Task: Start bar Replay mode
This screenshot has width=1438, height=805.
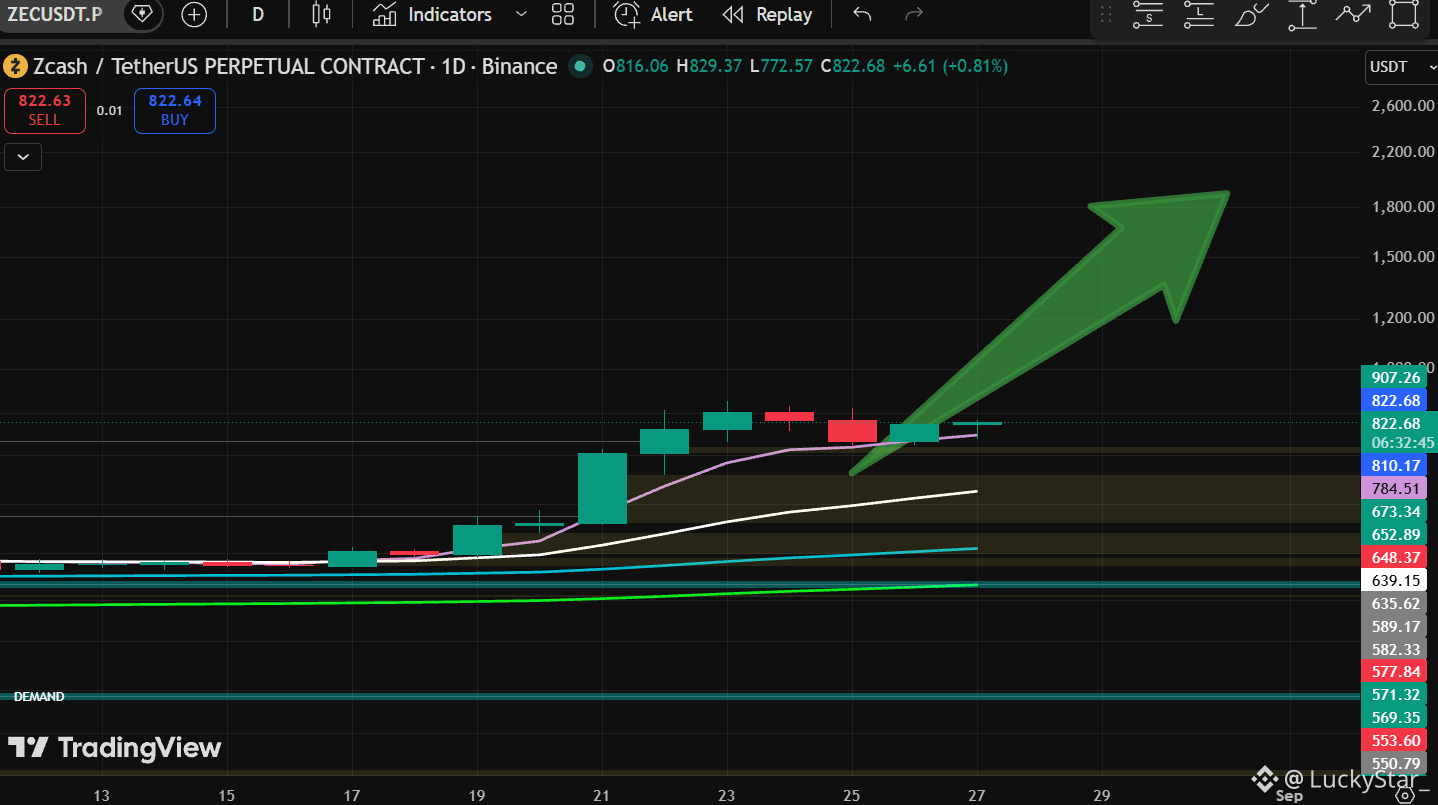Action: 768,14
